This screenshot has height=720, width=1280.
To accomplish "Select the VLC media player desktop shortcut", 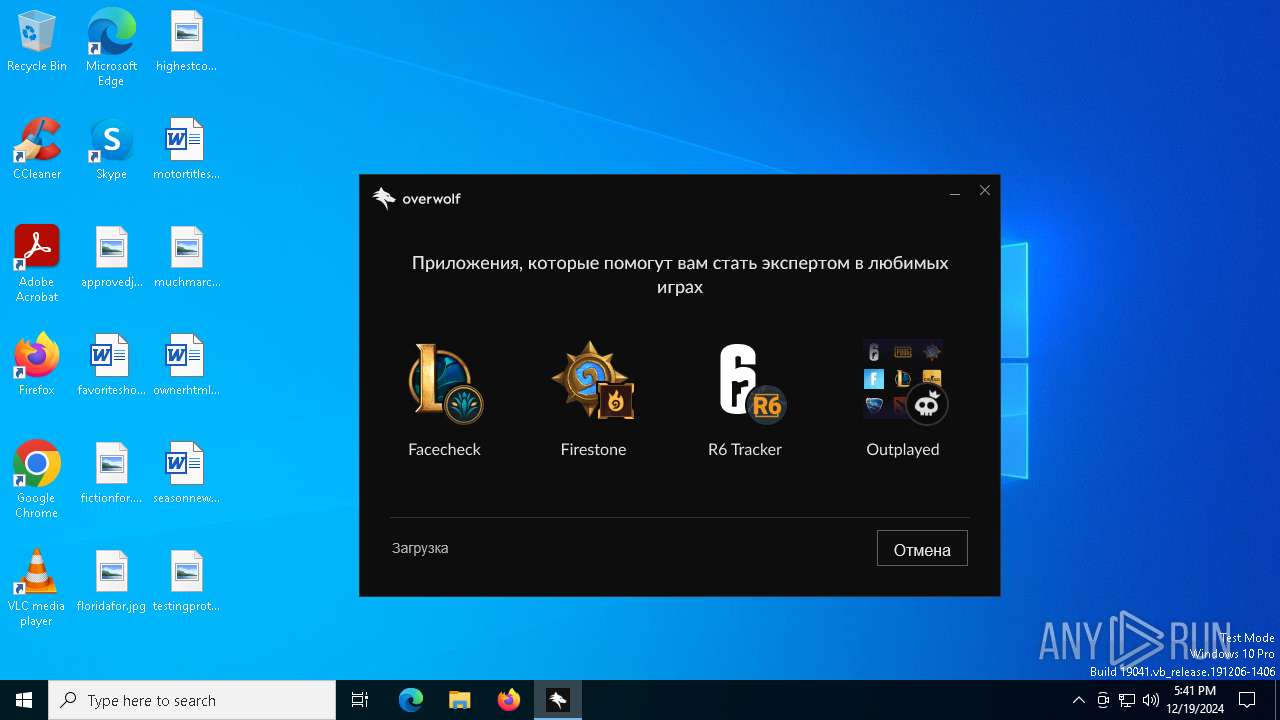I will 37,588.
